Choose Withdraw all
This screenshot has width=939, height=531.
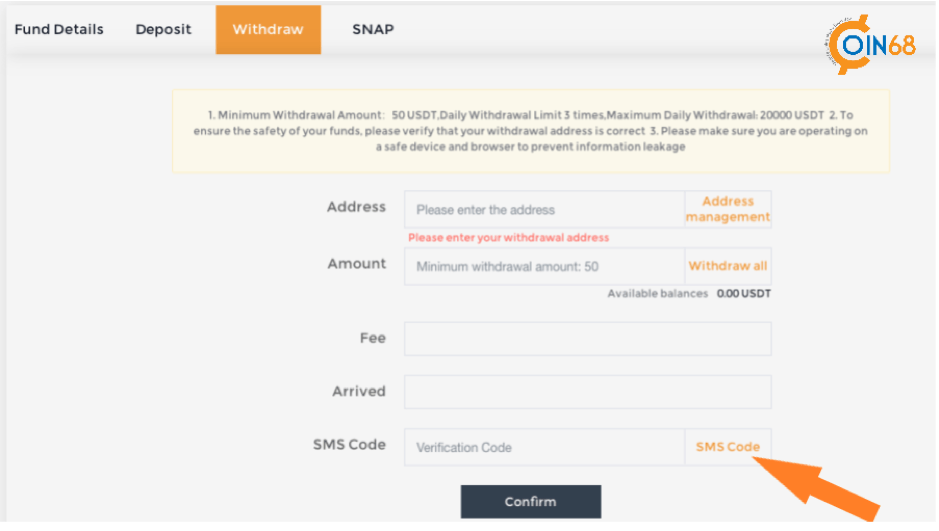[x=728, y=266]
